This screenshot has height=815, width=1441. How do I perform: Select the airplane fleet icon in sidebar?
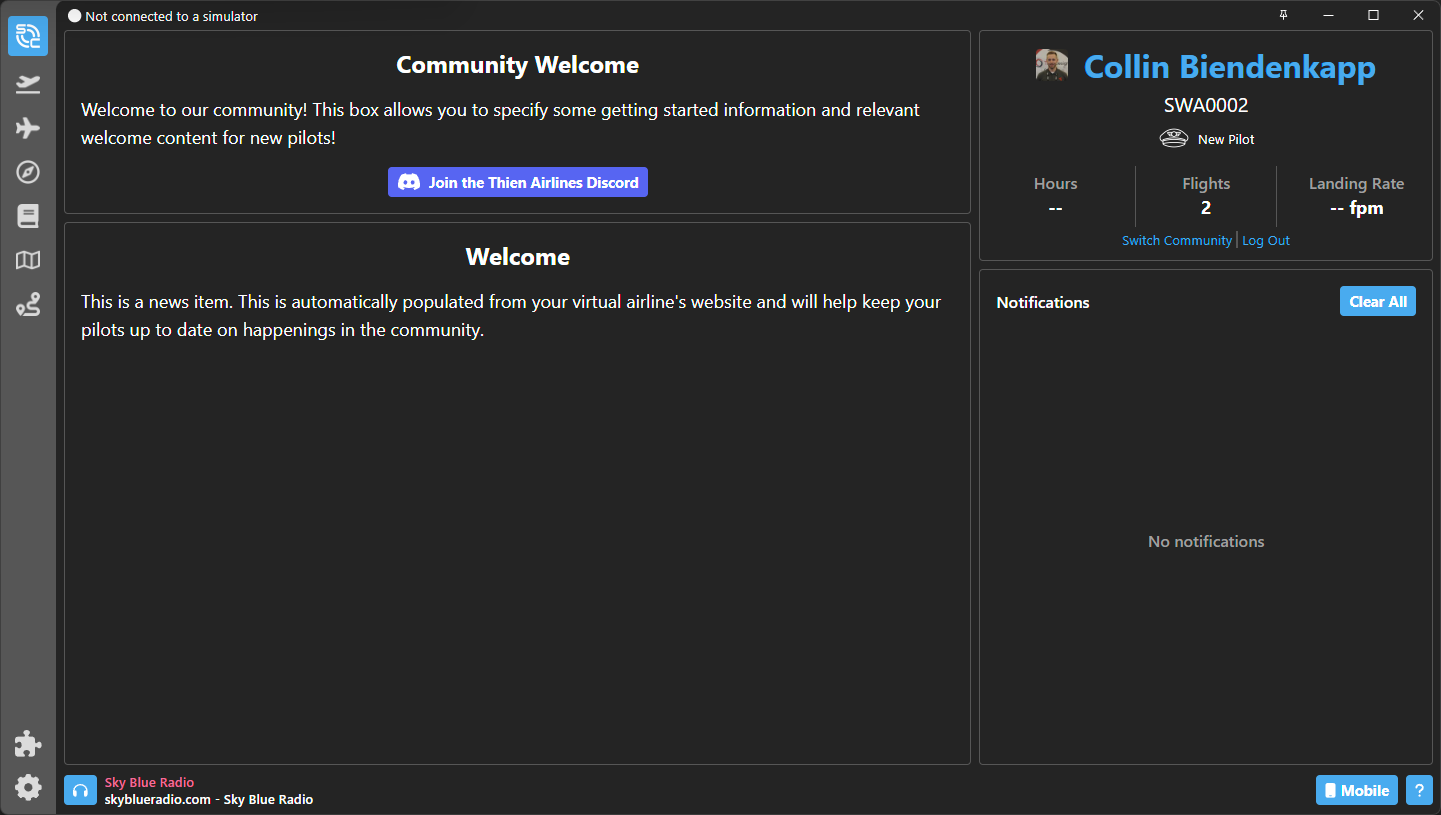(x=28, y=128)
